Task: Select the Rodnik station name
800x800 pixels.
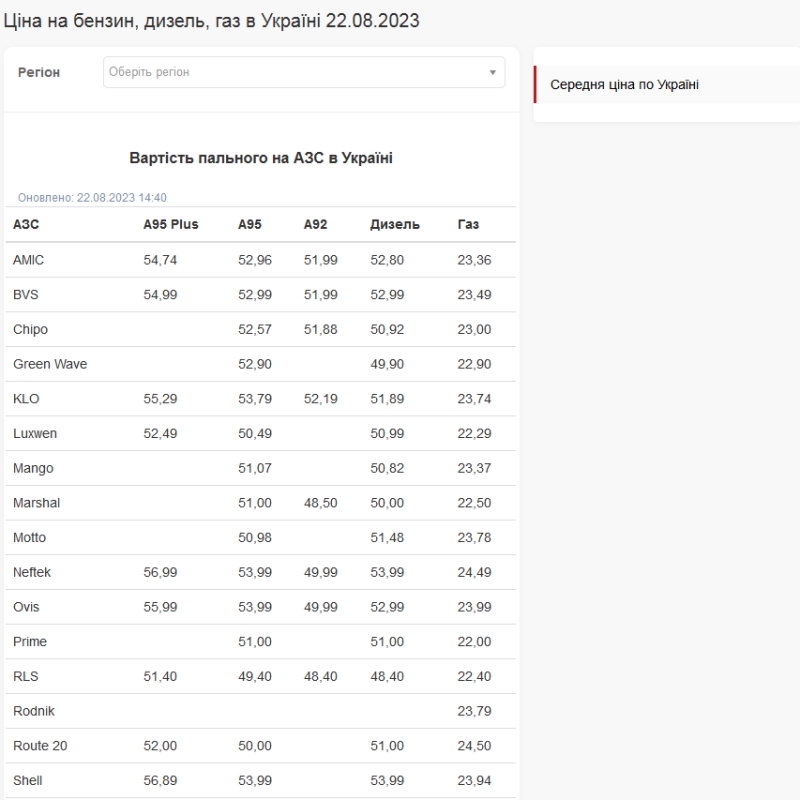Action: pyautogui.click(x=34, y=711)
